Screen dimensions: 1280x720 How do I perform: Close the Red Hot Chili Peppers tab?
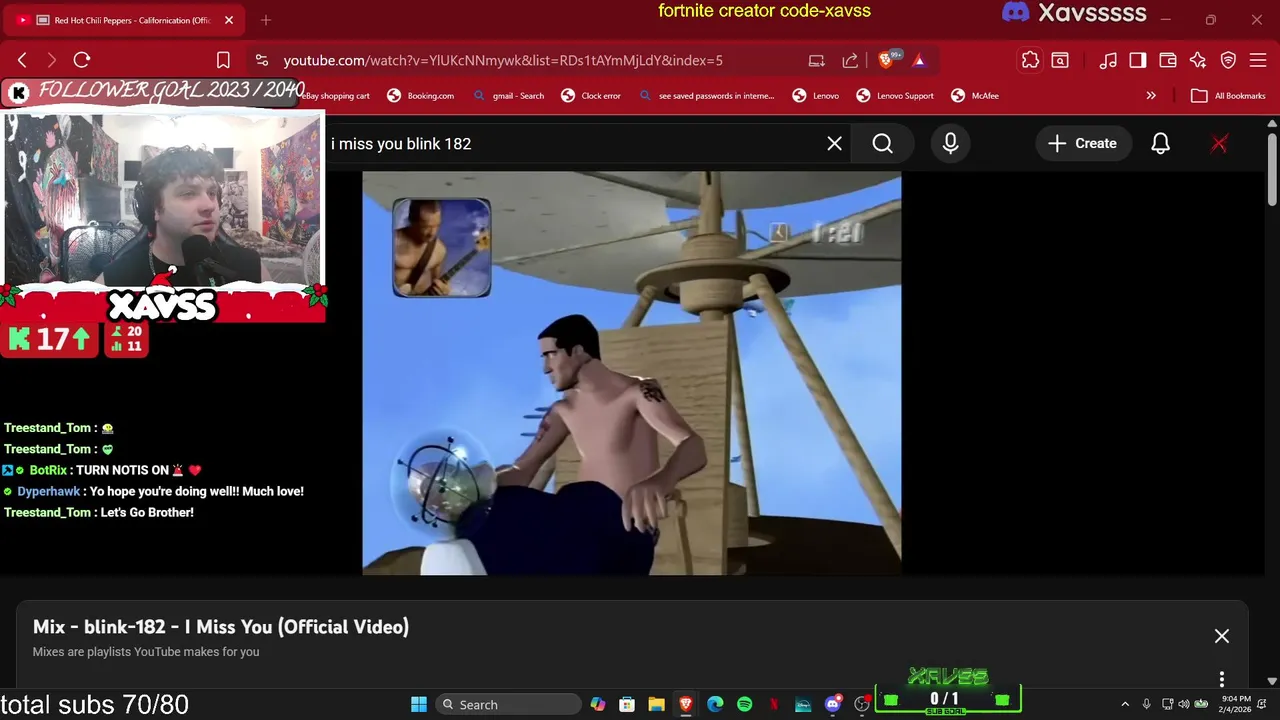pyautogui.click(x=228, y=20)
